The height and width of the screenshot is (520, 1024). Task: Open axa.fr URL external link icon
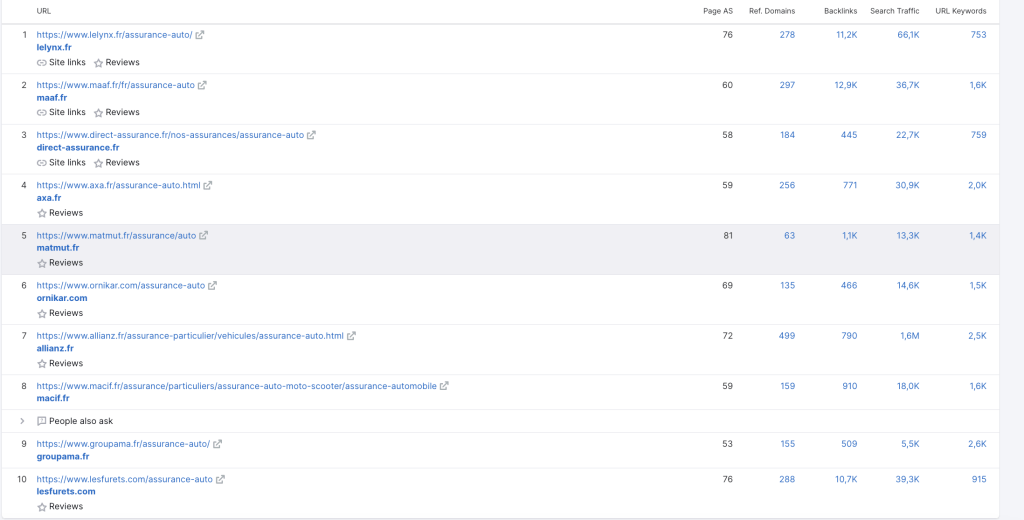coord(208,186)
